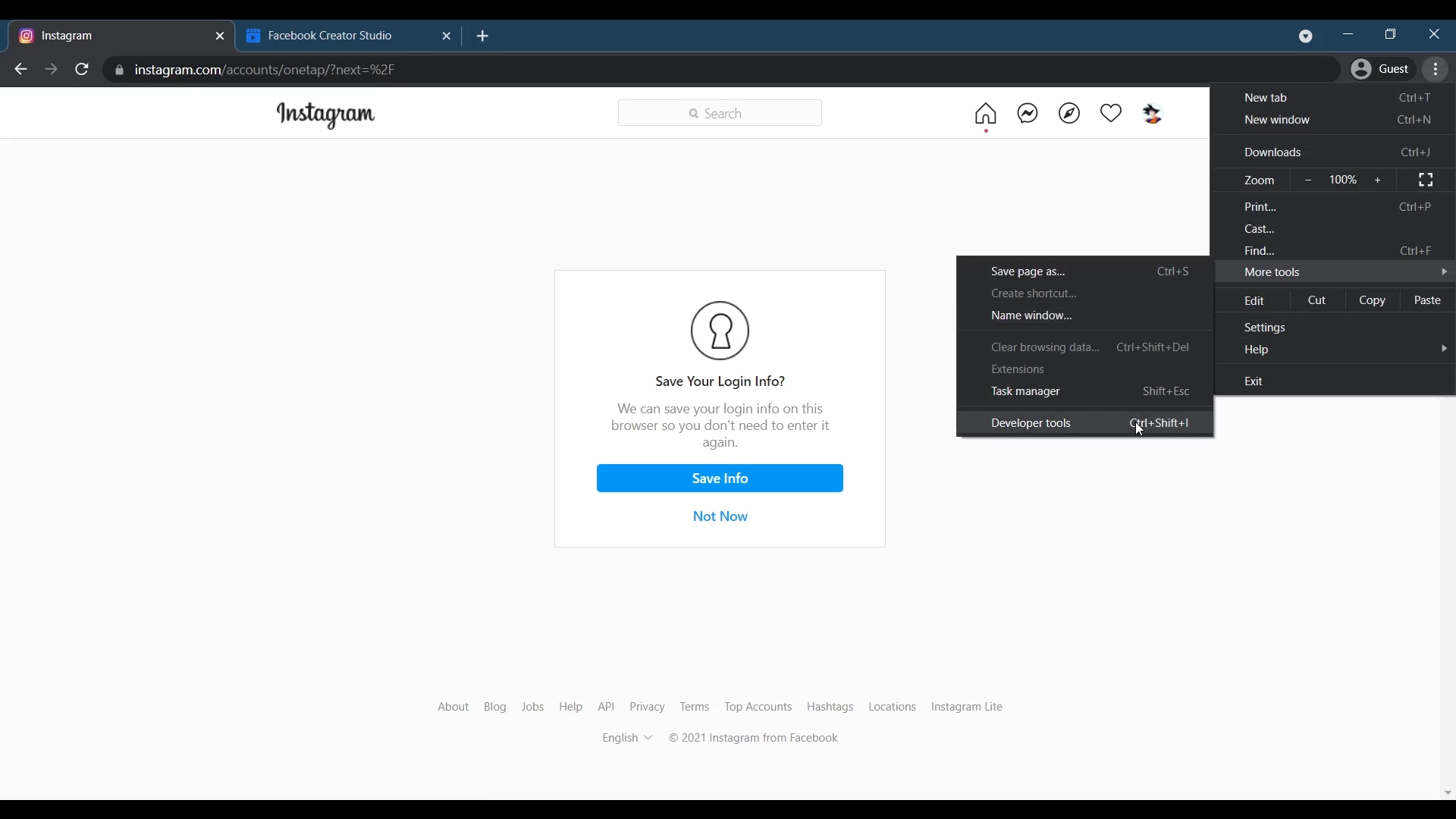Go back using browser back arrow
The height and width of the screenshot is (819, 1456).
tap(20, 70)
